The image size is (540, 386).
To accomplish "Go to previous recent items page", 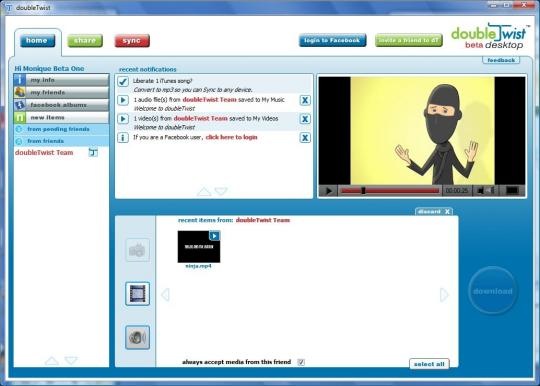I will click(x=166, y=295).
